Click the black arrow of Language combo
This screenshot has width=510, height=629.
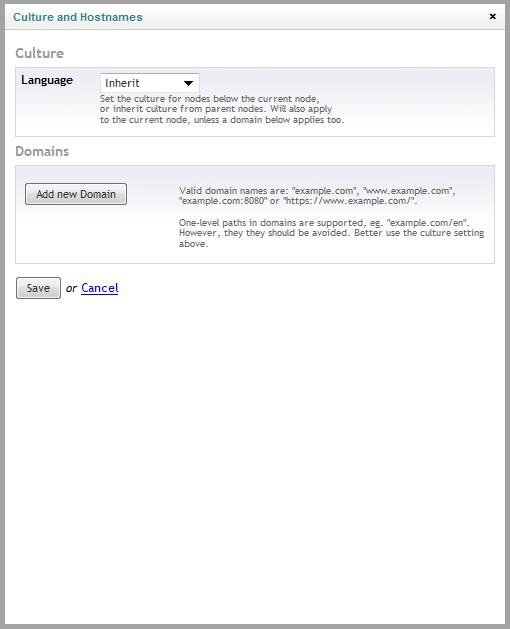[x=188, y=83]
